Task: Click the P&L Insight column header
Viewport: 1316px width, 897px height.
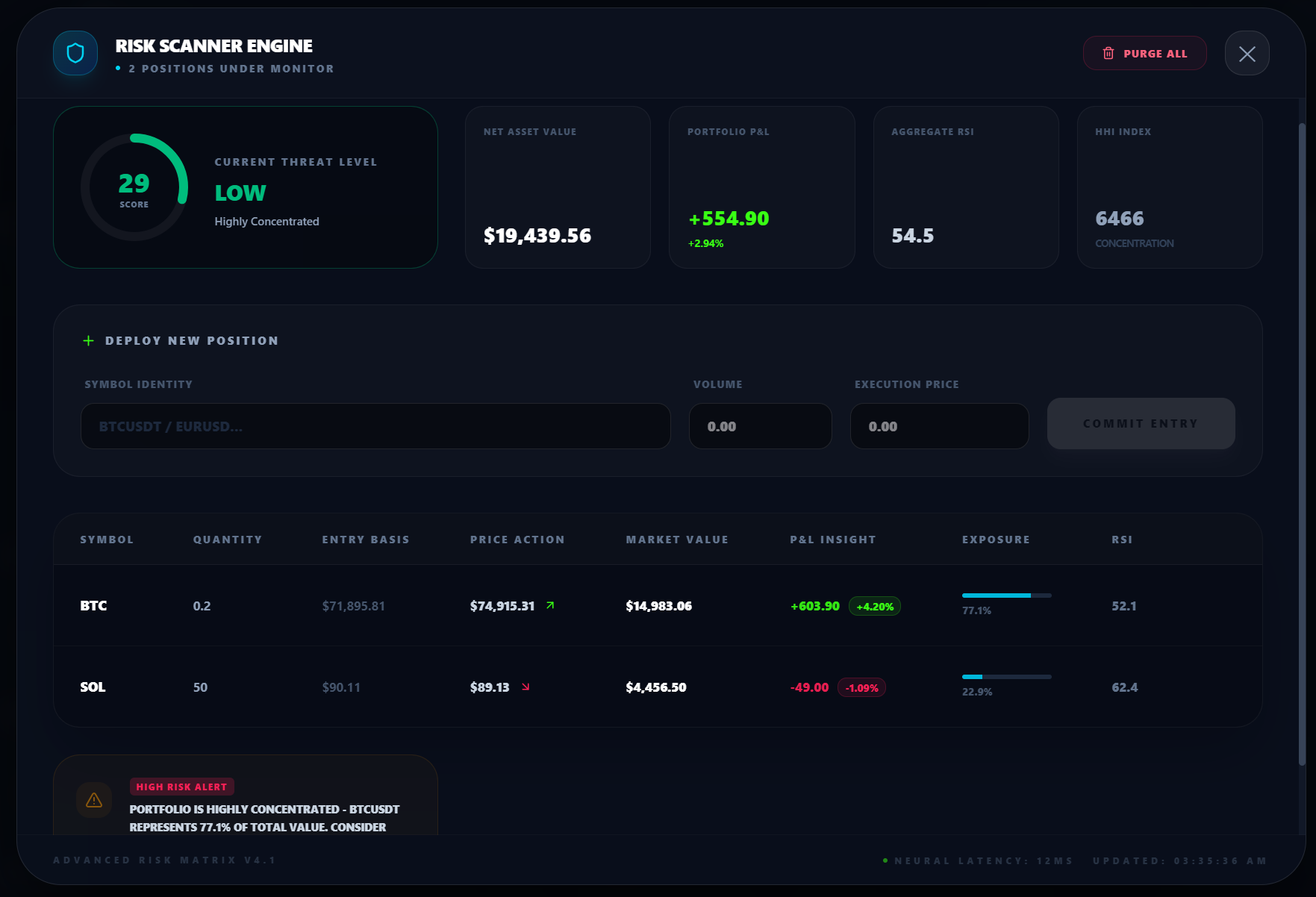Action: pos(833,540)
